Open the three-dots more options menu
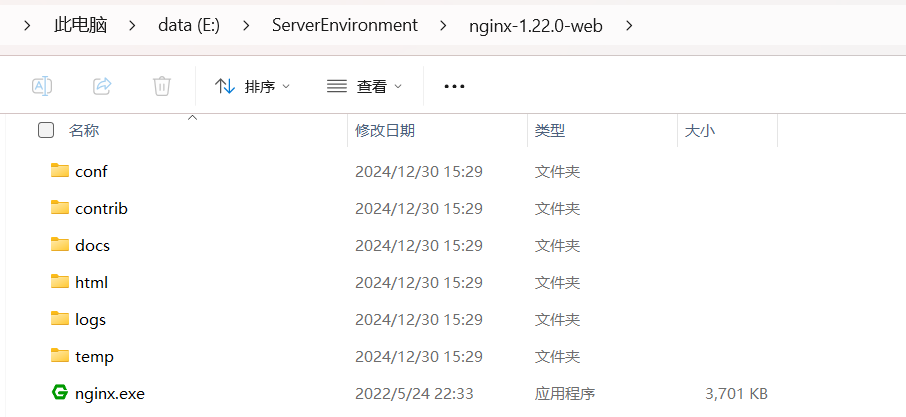 click(454, 86)
